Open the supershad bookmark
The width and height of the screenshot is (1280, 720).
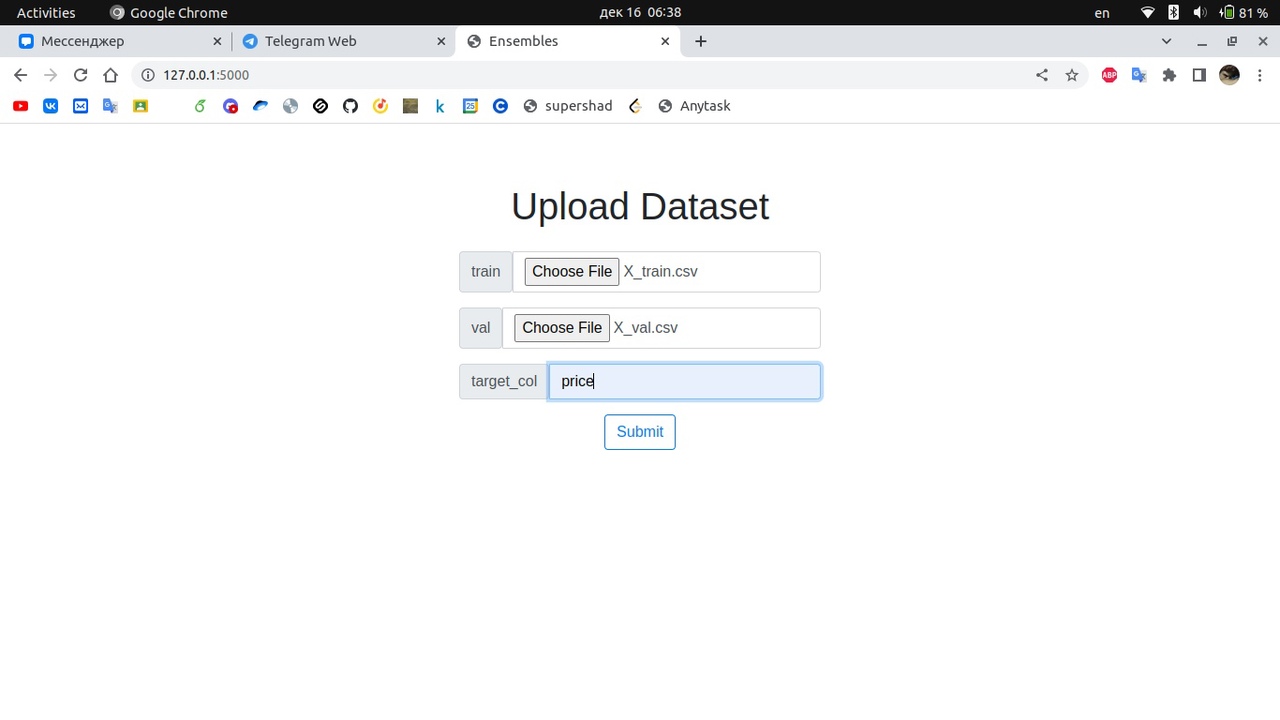tap(568, 106)
